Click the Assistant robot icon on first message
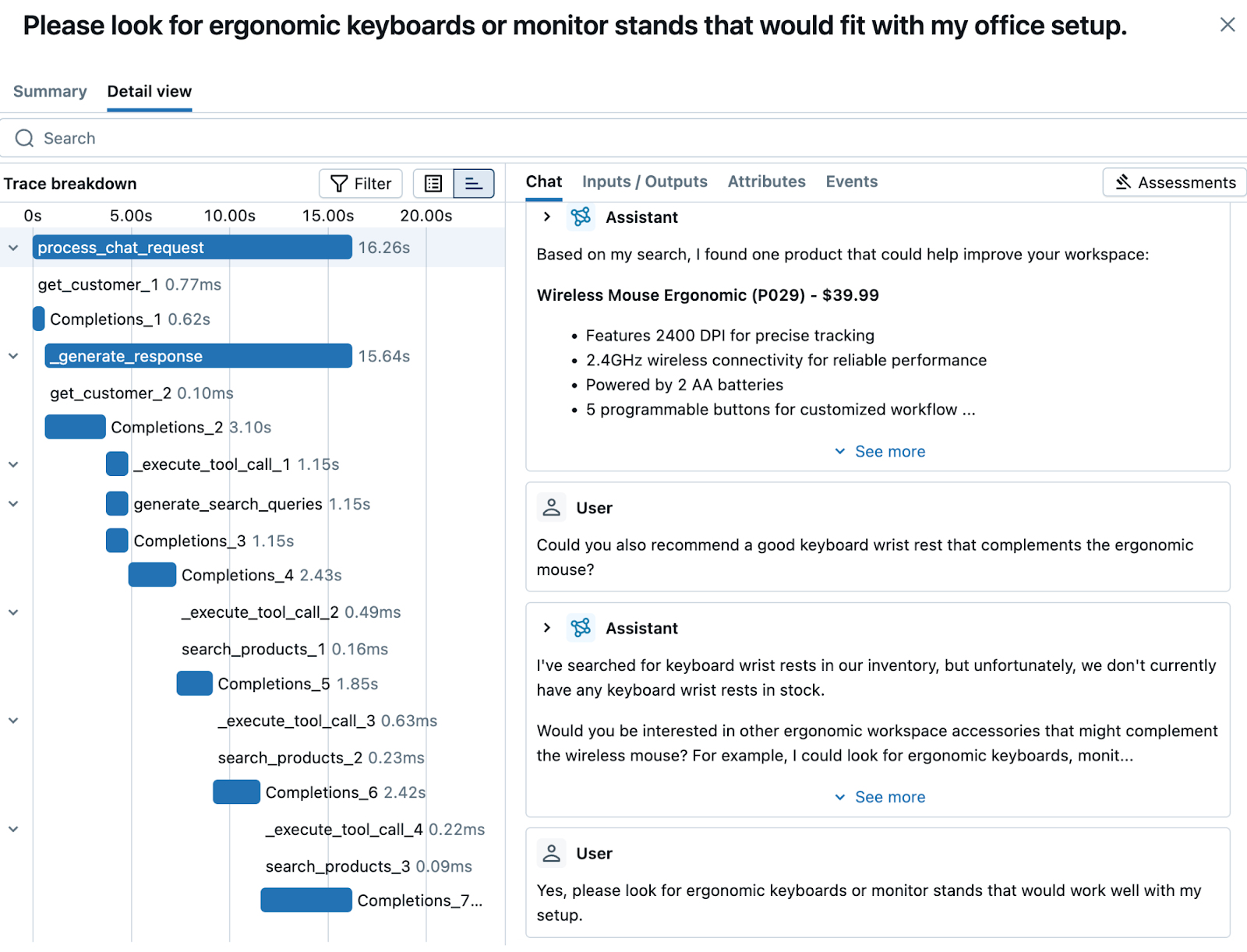Viewport: 1247px width, 952px height. pos(581,217)
